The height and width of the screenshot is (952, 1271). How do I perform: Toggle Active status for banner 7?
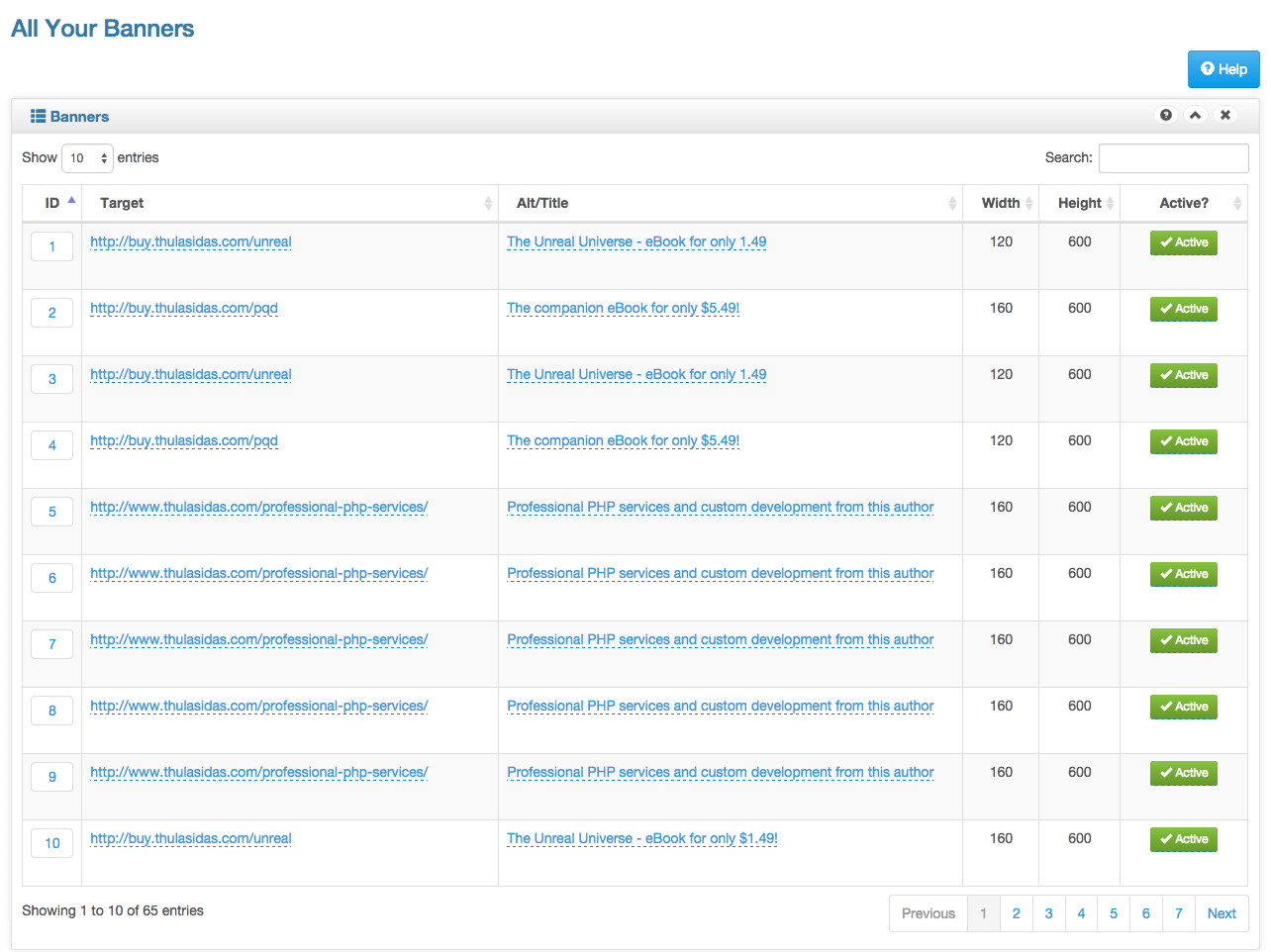1184,640
